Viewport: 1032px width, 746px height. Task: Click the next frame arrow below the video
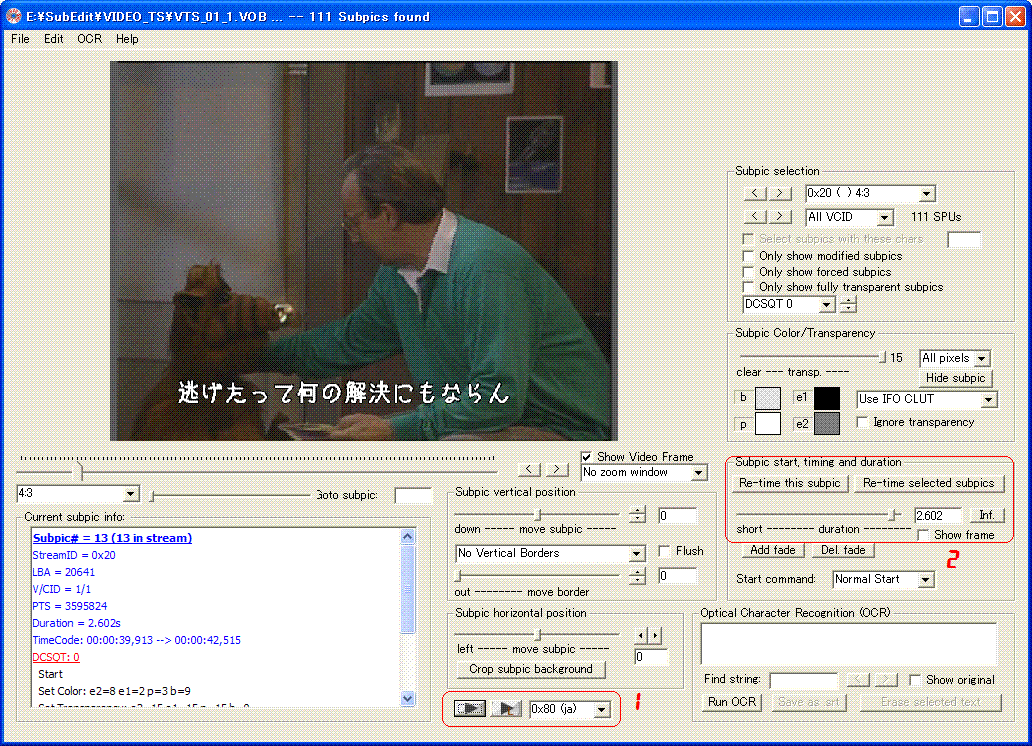557,469
